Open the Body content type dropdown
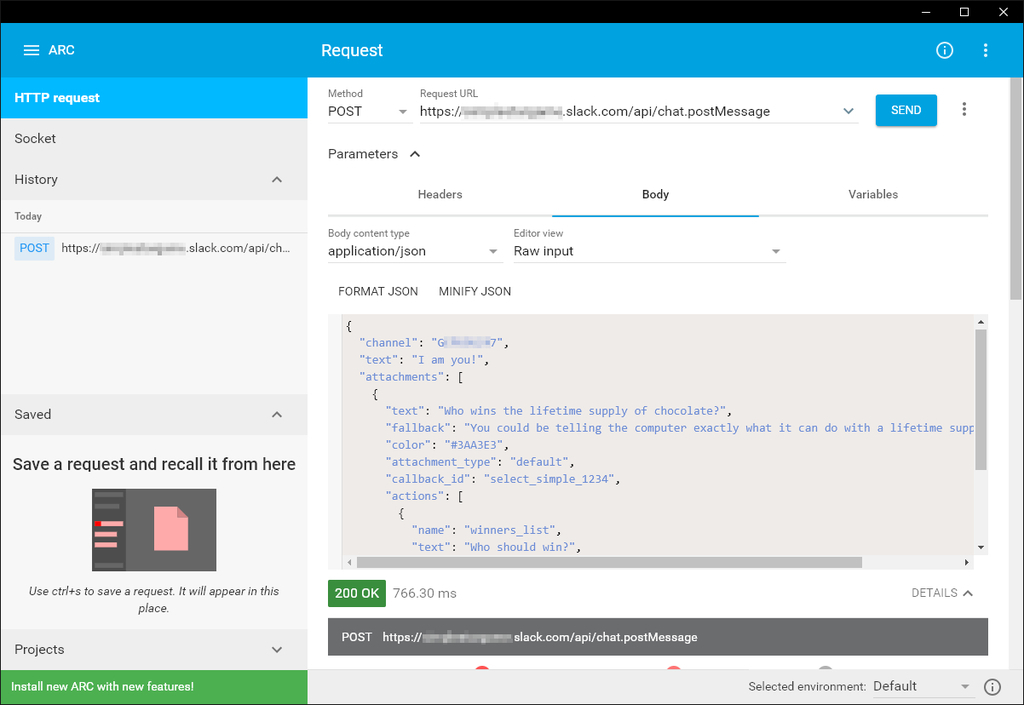Screen dimensions: 1024x705 click(414, 251)
